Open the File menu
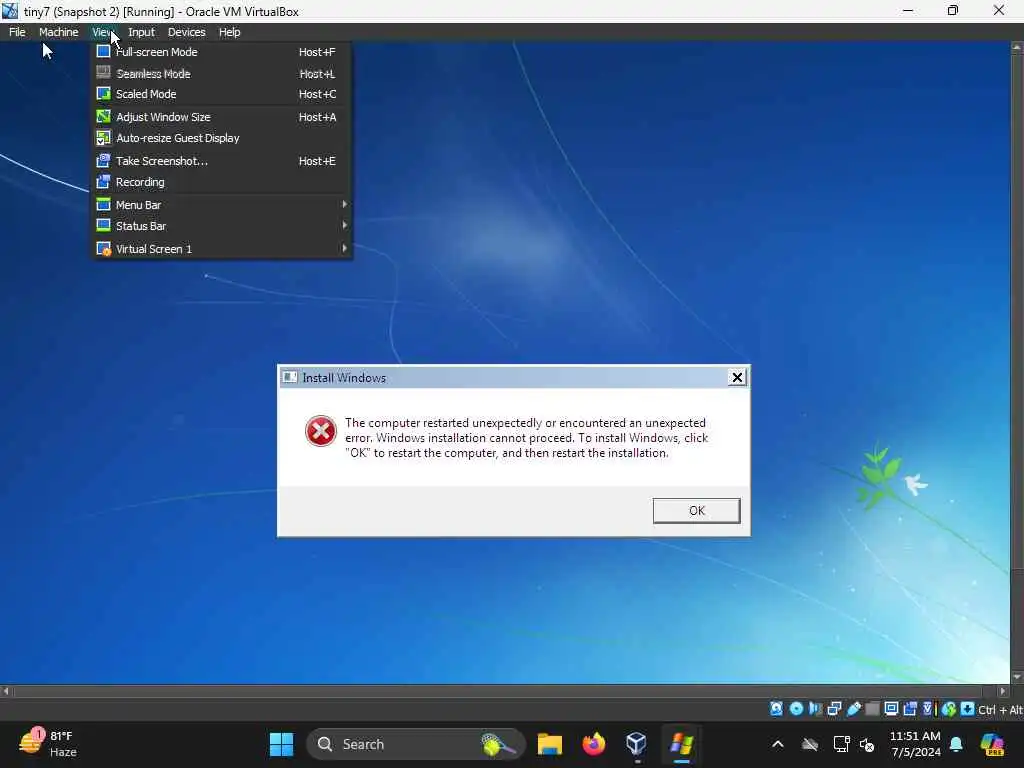The image size is (1024, 768). click(17, 32)
